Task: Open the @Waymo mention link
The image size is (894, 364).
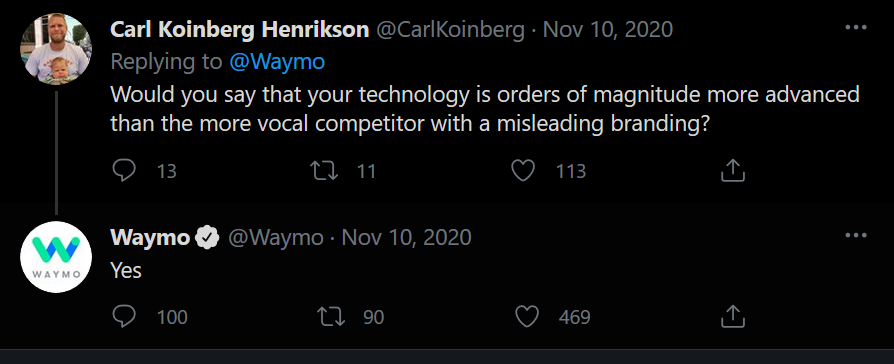Action: [x=277, y=61]
